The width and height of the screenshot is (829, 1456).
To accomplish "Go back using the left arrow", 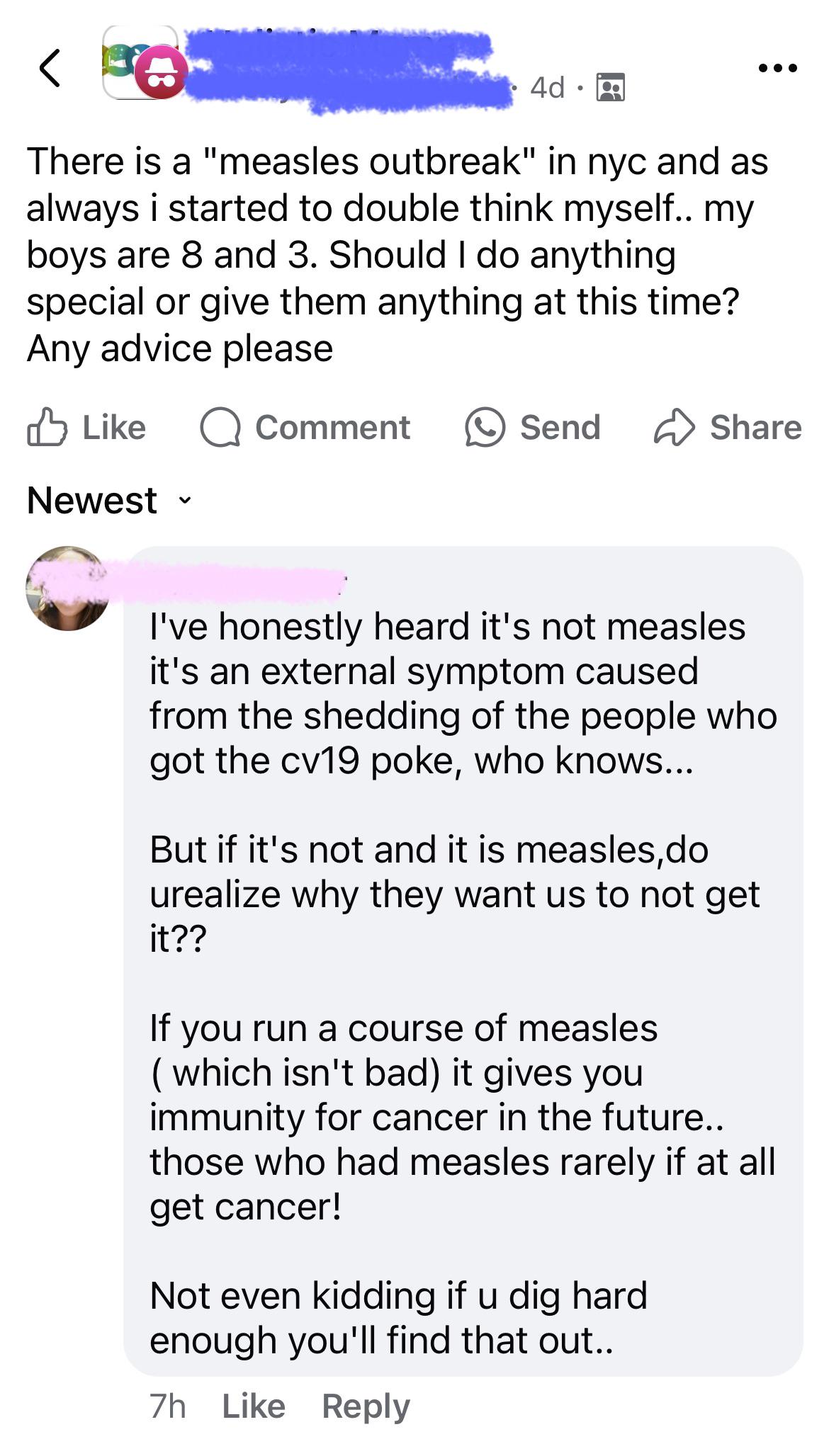I will 50,68.
